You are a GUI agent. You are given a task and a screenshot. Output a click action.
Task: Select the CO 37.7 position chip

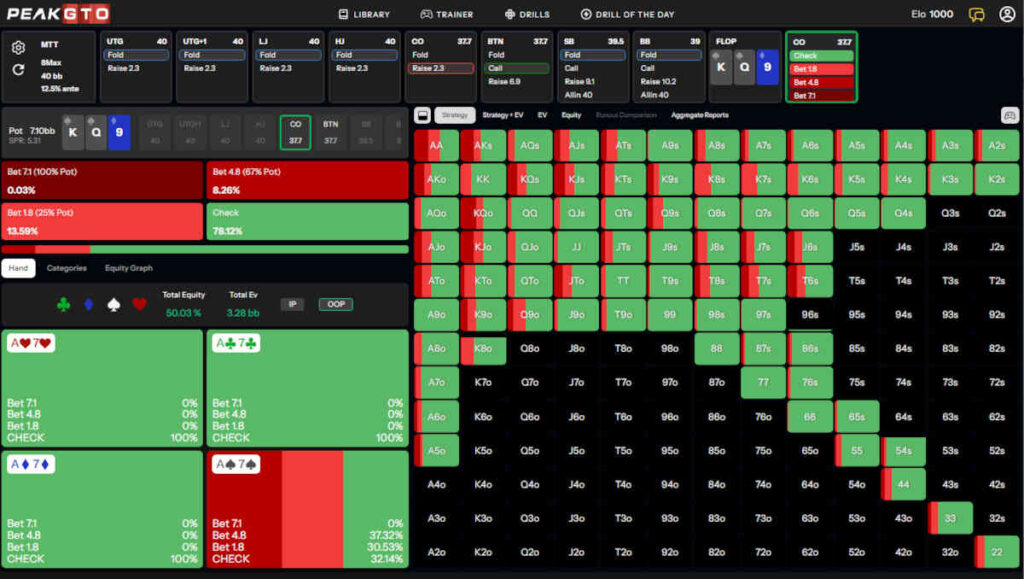(x=295, y=133)
